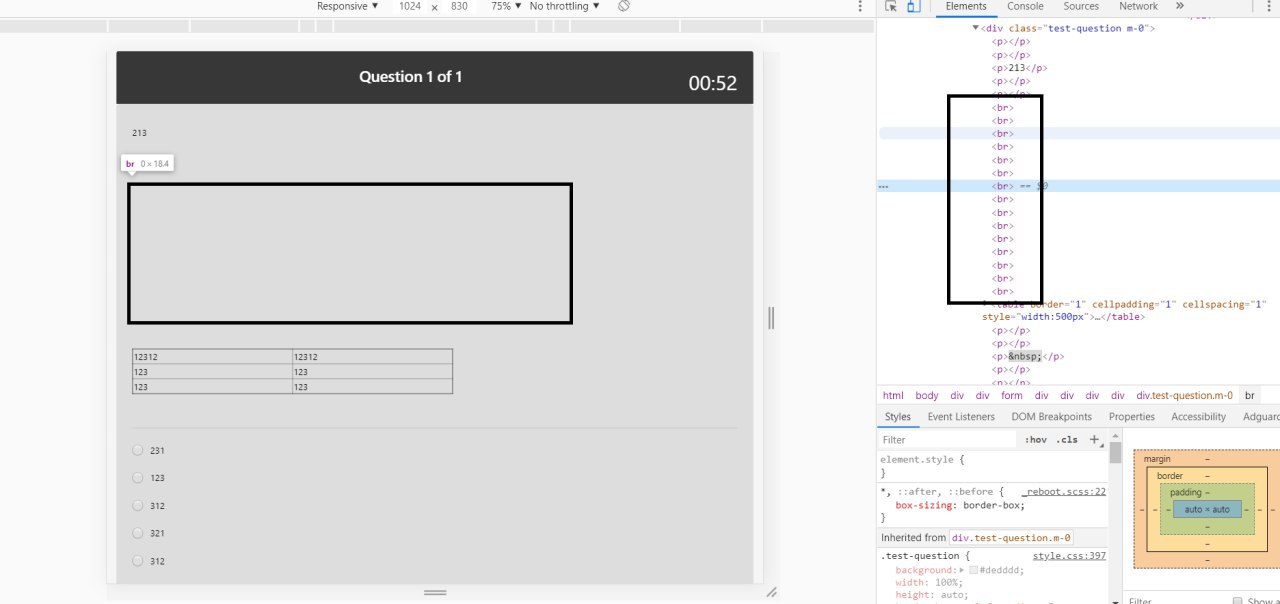This screenshot has width=1280, height=604.
Task: Click the viewport height field showing 830
Action: coord(459,6)
